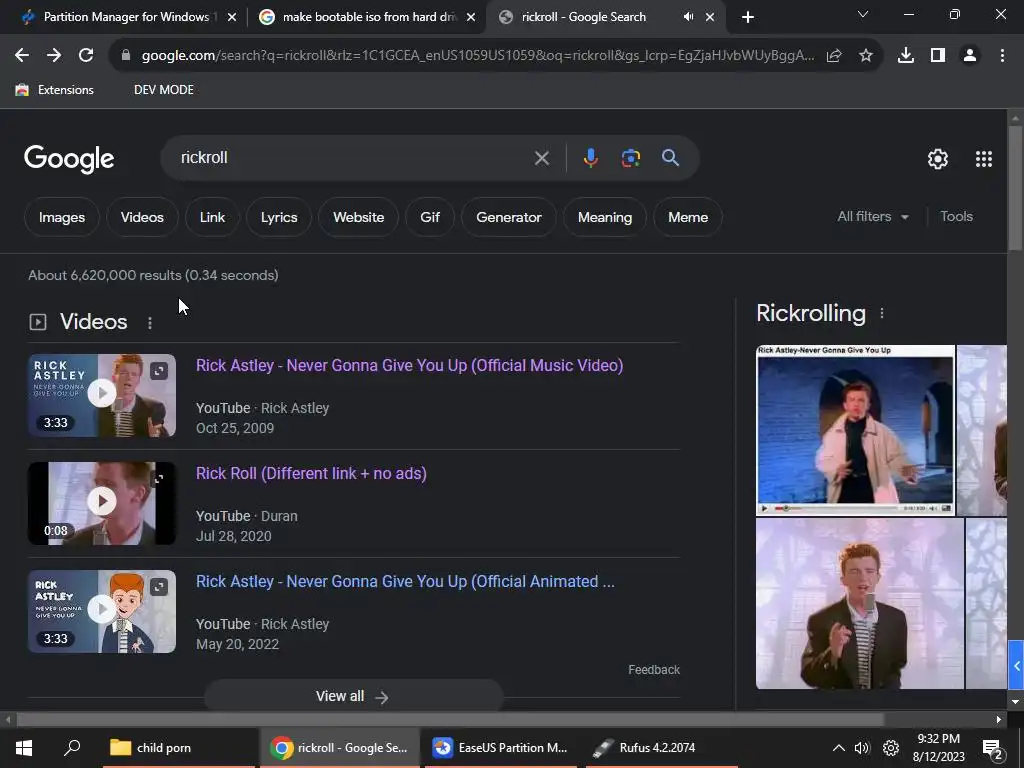Go back using the browser back arrow
The width and height of the screenshot is (1024, 768).
pos(22,56)
